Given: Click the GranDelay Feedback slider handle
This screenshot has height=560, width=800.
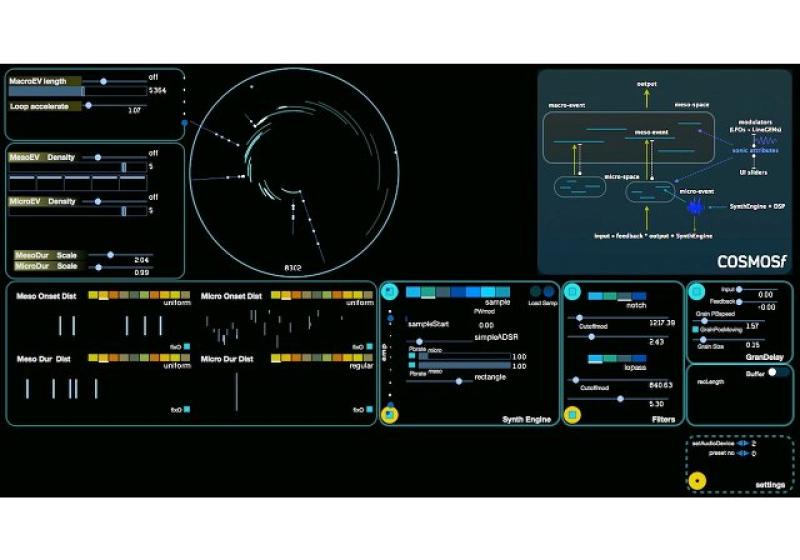Looking at the screenshot, I should [x=739, y=302].
